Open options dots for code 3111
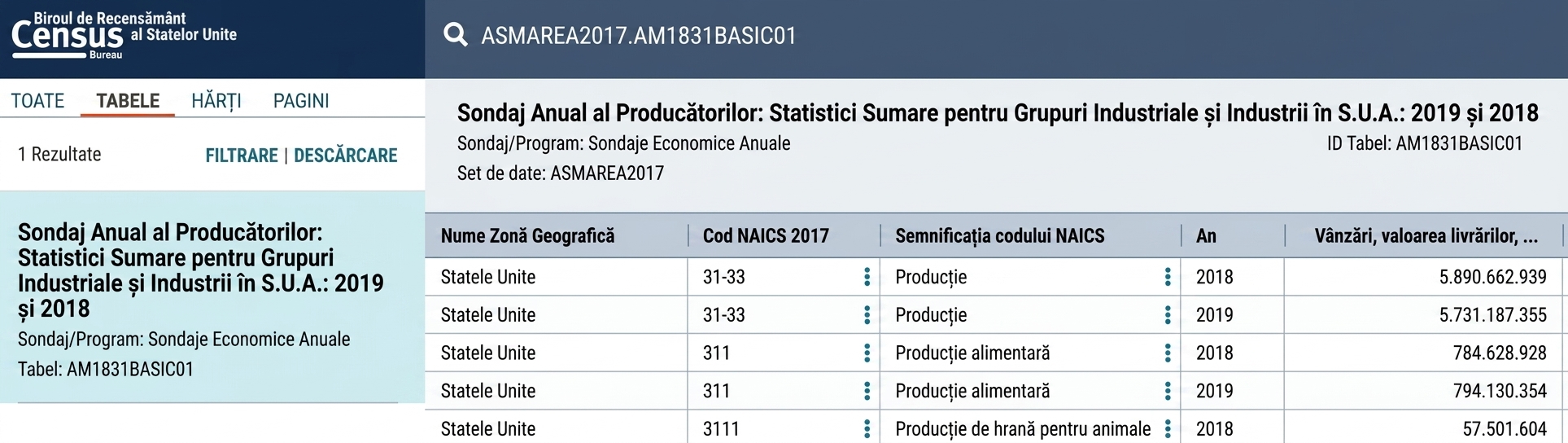1568x443 pixels. [867, 428]
